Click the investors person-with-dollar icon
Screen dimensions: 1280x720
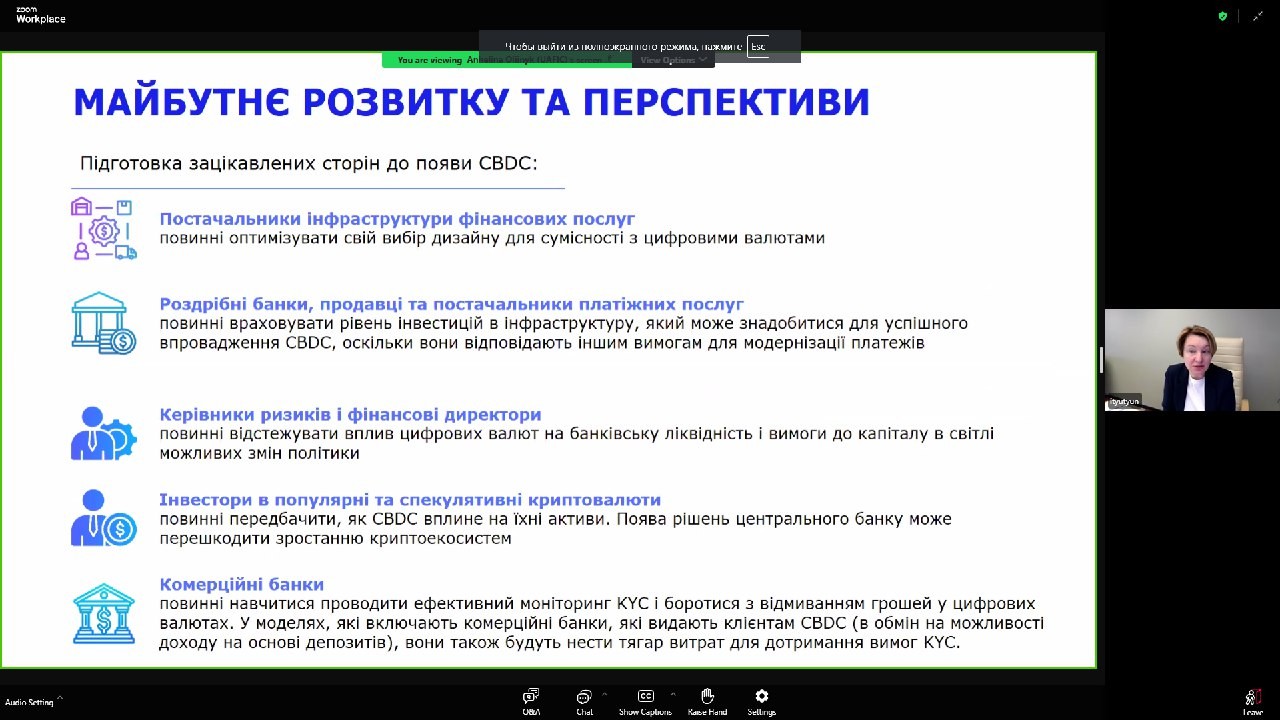pyautogui.click(x=103, y=518)
